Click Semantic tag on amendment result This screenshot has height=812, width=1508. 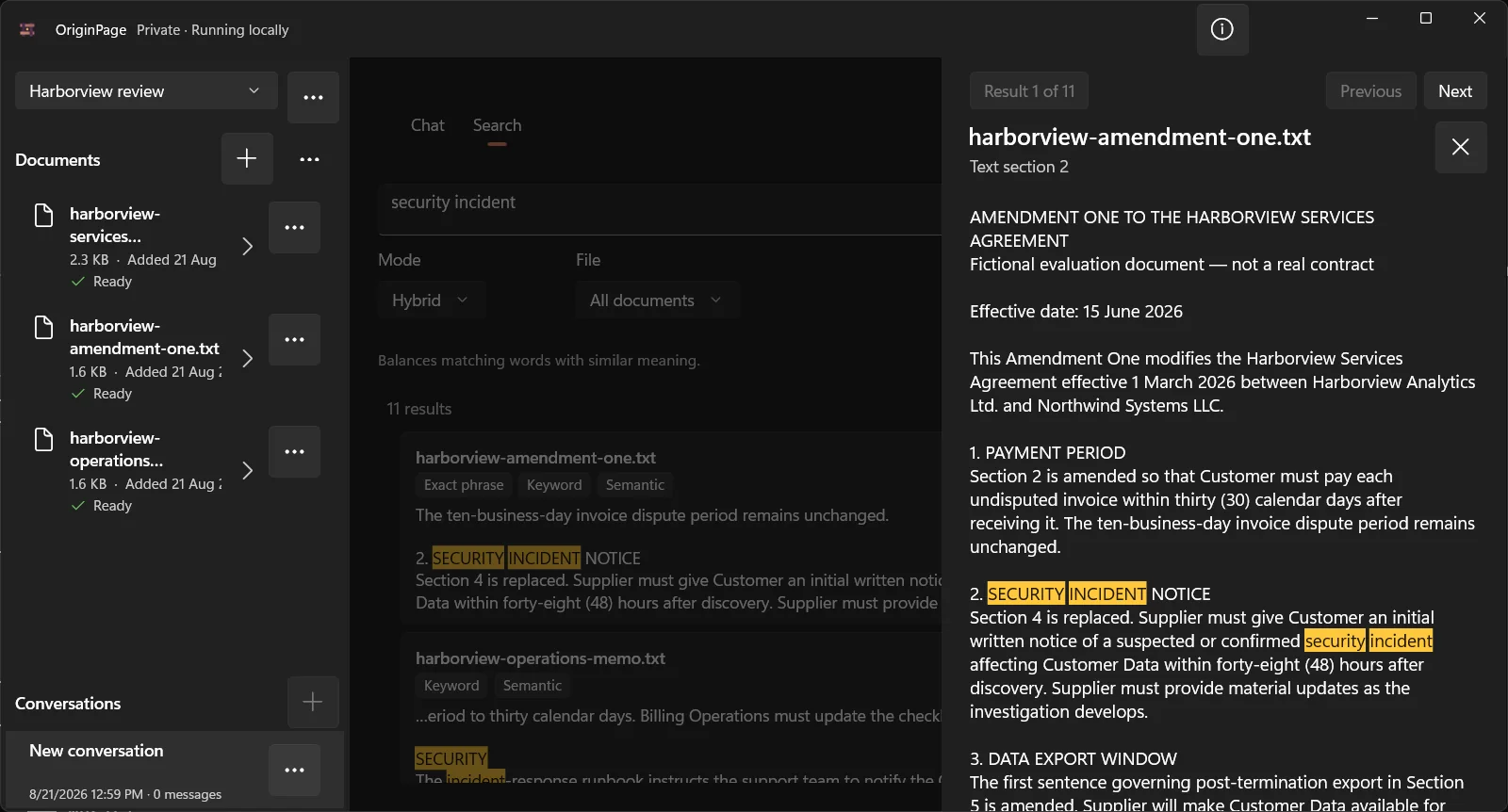coord(635,484)
